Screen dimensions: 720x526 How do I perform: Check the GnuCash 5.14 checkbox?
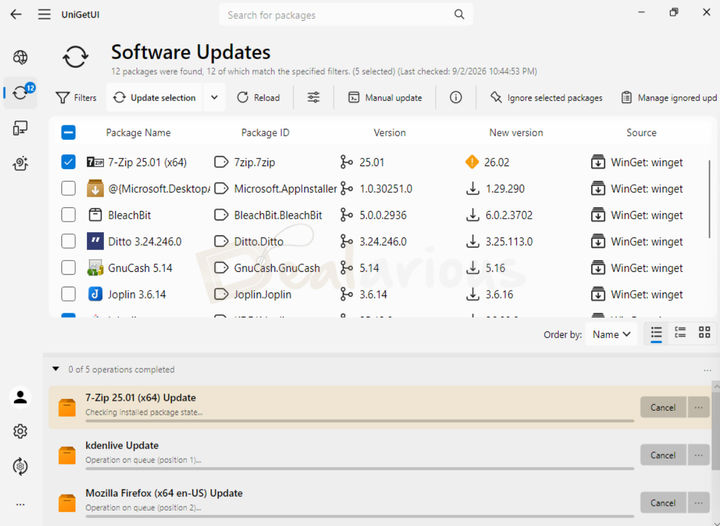click(x=68, y=268)
